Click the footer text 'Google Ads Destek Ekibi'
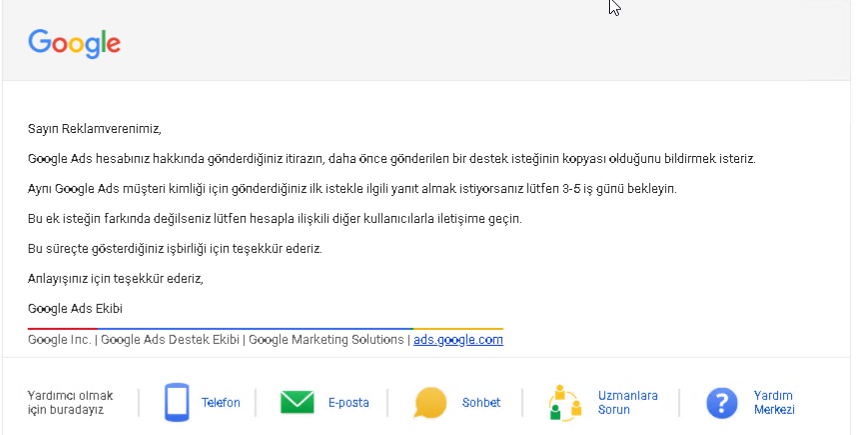This screenshot has height=435, width=858. tap(170, 340)
